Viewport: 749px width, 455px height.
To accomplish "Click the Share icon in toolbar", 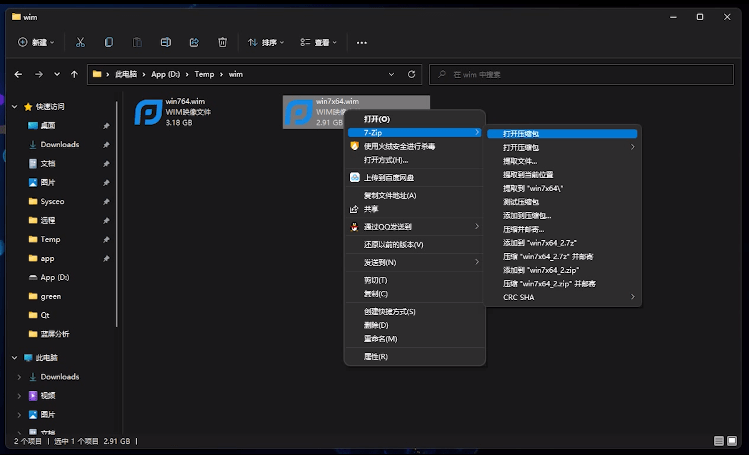I will [194, 42].
